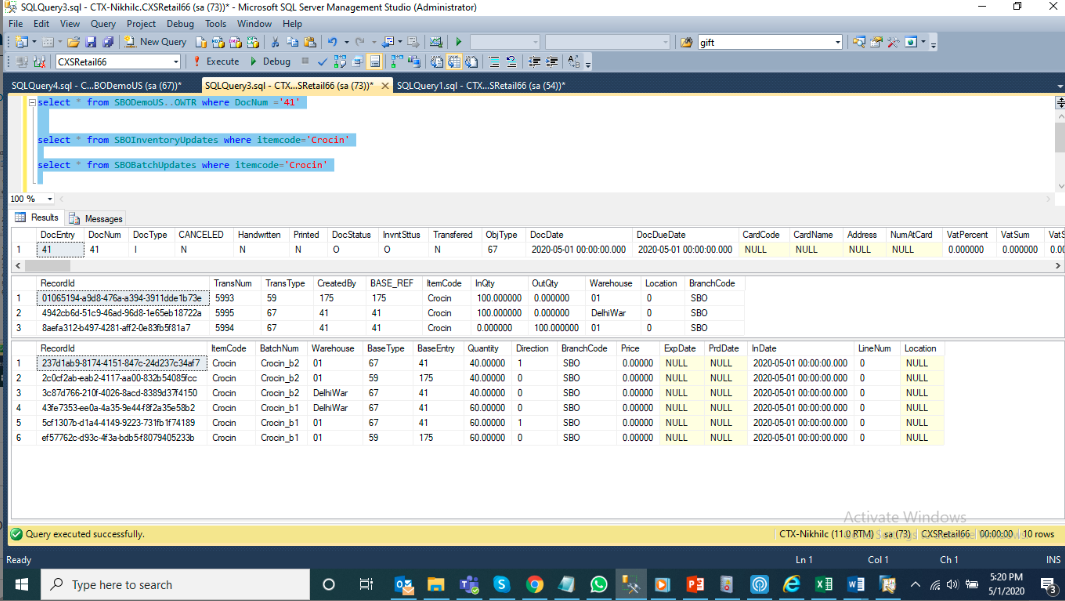Switch to the Messages results tab
Screen dimensions: 1065x601
(x=96, y=219)
